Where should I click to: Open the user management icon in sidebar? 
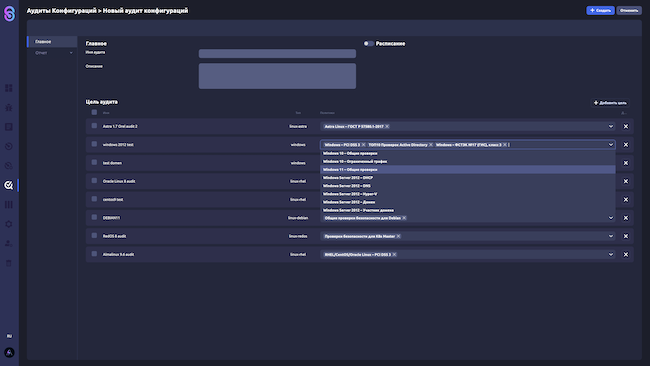point(9,243)
